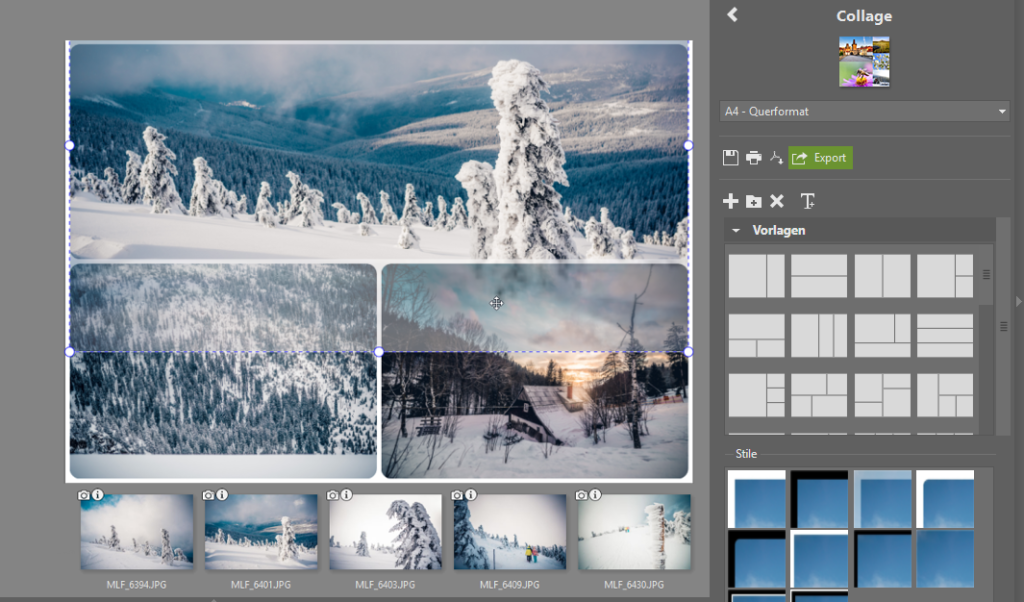The image size is (1024, 602).
Task: Go back using the arrow beside Collage
Action: [x=732, y=15]
